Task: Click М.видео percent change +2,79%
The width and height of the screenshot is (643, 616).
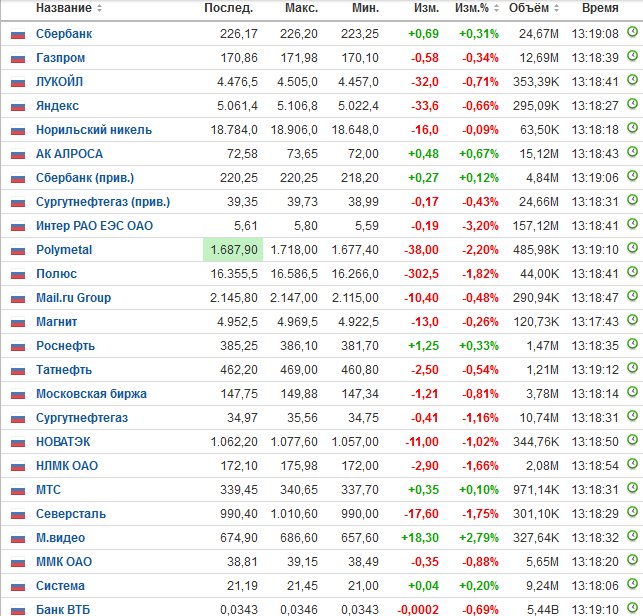Action: pyautogui.click(x=479, y=538)
